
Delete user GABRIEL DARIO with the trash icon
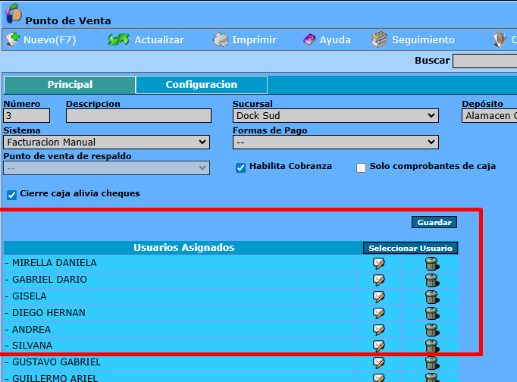(x=432, y=280)
